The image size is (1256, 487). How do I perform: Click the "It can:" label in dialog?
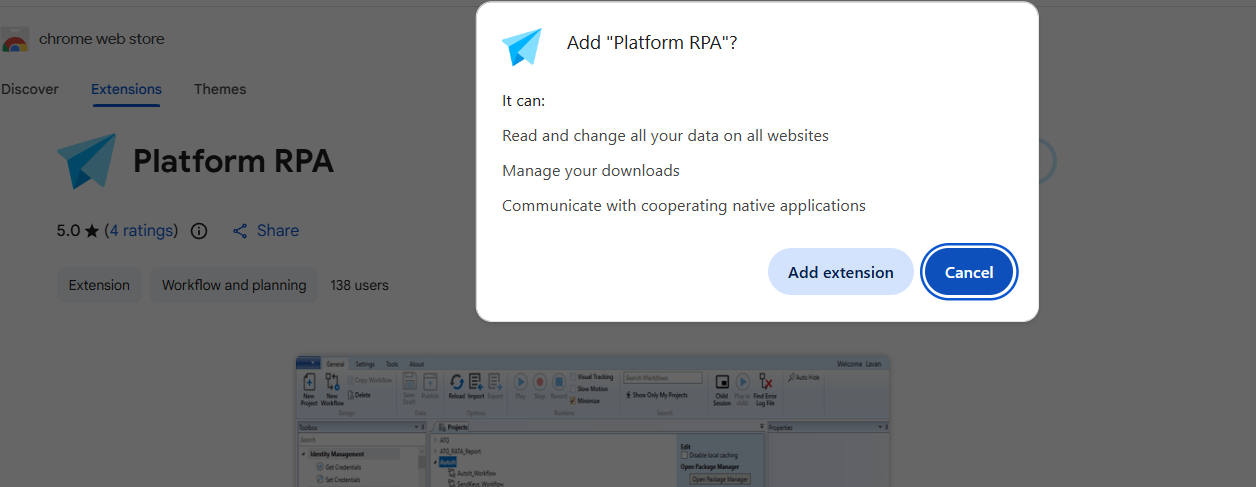523,100
